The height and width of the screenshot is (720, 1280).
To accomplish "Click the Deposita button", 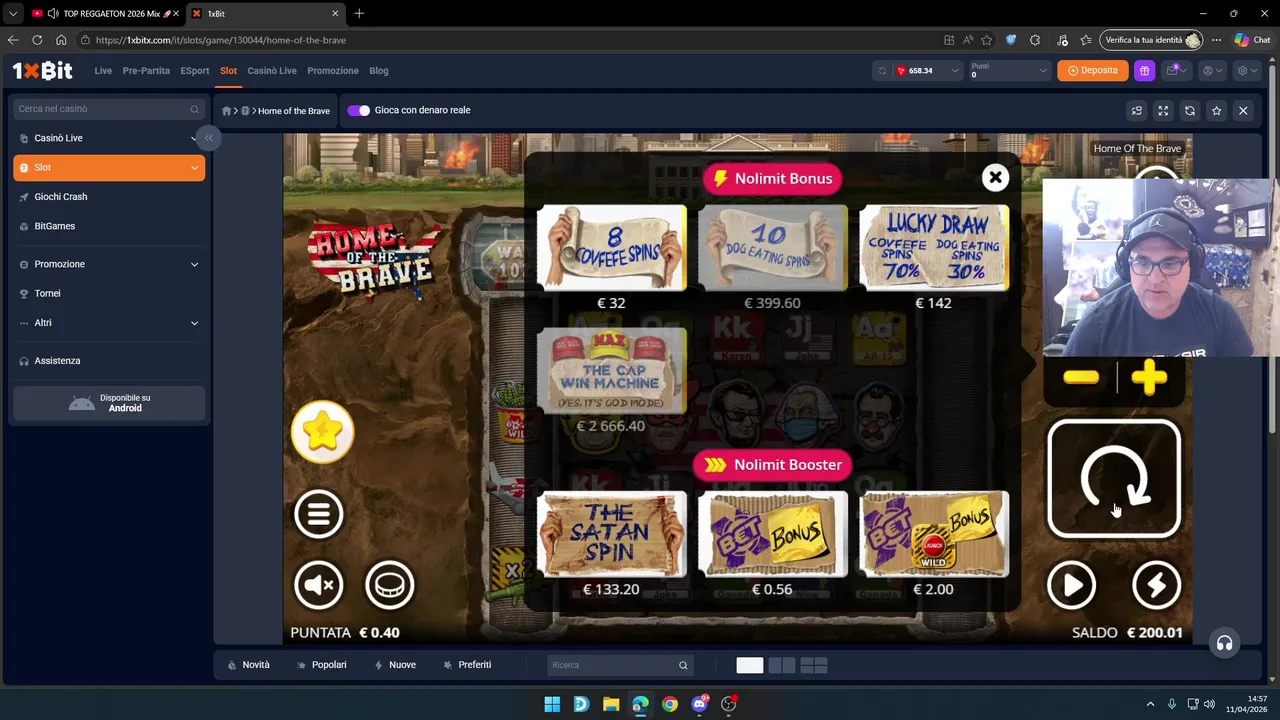I will [x=1092, y=70].
